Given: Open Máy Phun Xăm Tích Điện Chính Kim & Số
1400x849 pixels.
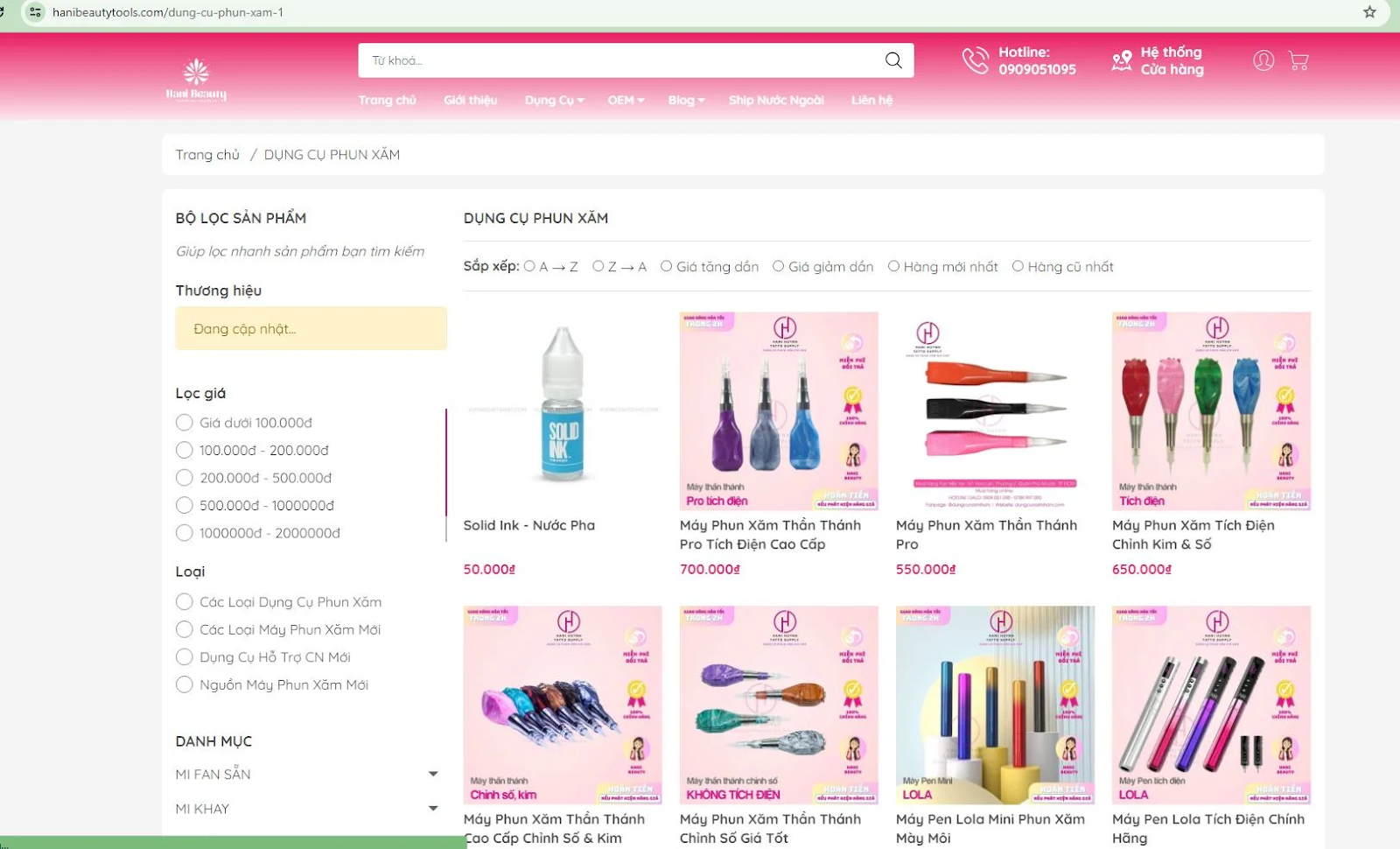Looking at the screenshot, I should coord(1193,535).
